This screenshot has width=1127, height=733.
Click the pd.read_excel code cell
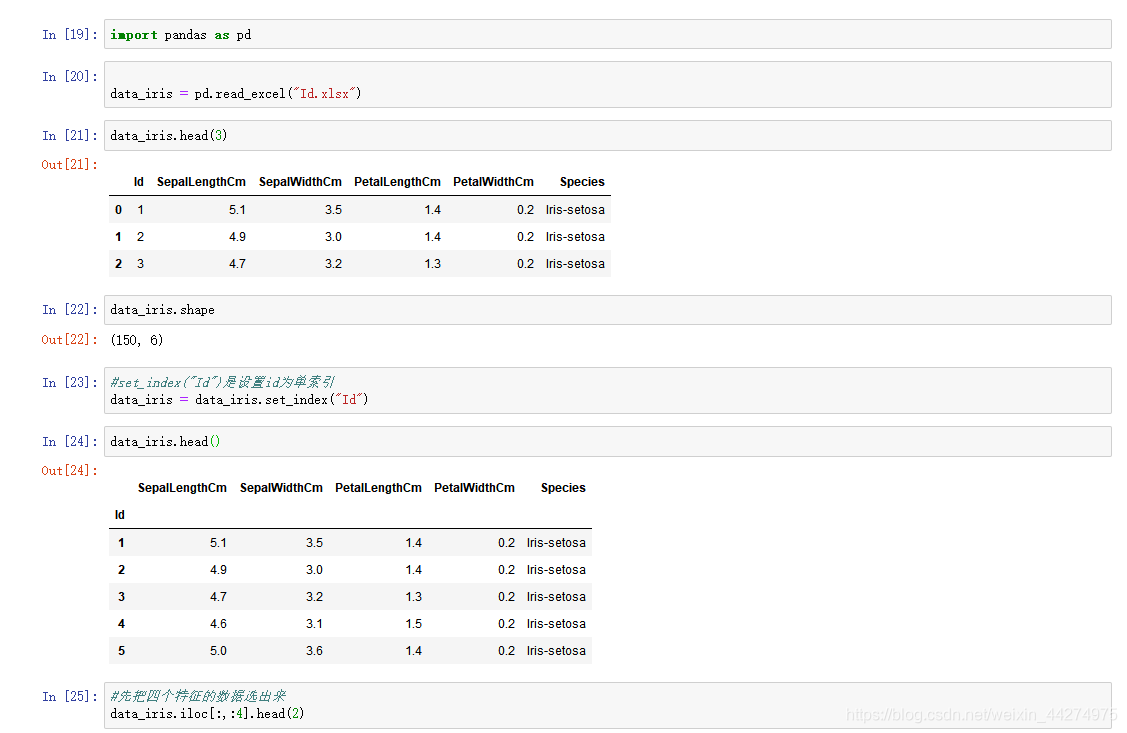click(607, 85)
